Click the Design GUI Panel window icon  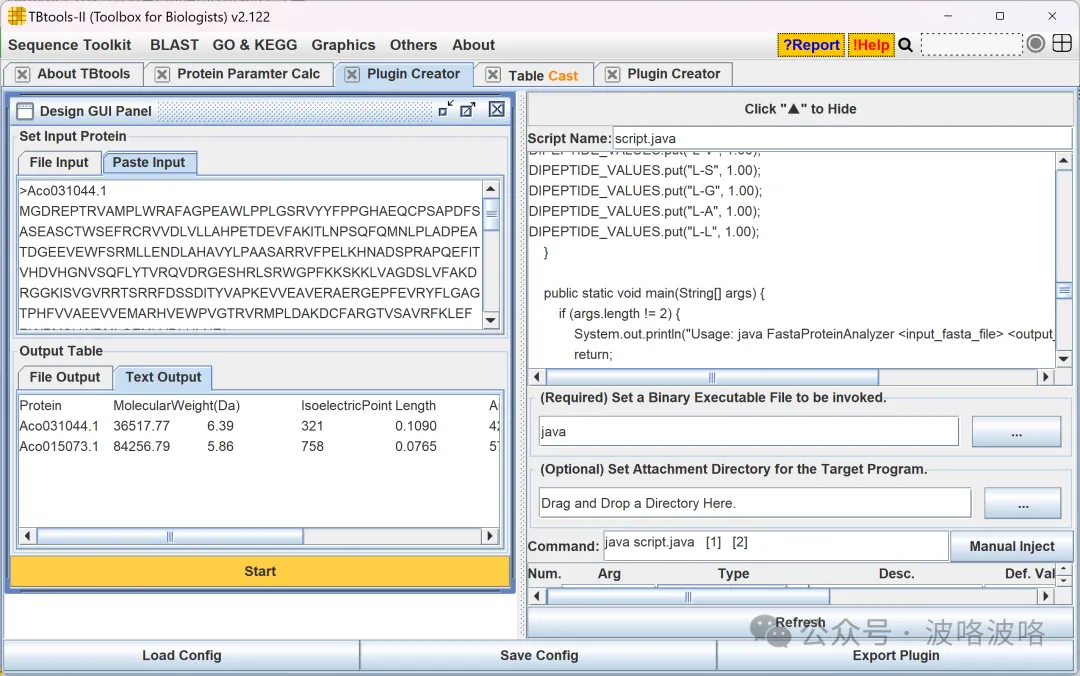click(x=25, y=112)
